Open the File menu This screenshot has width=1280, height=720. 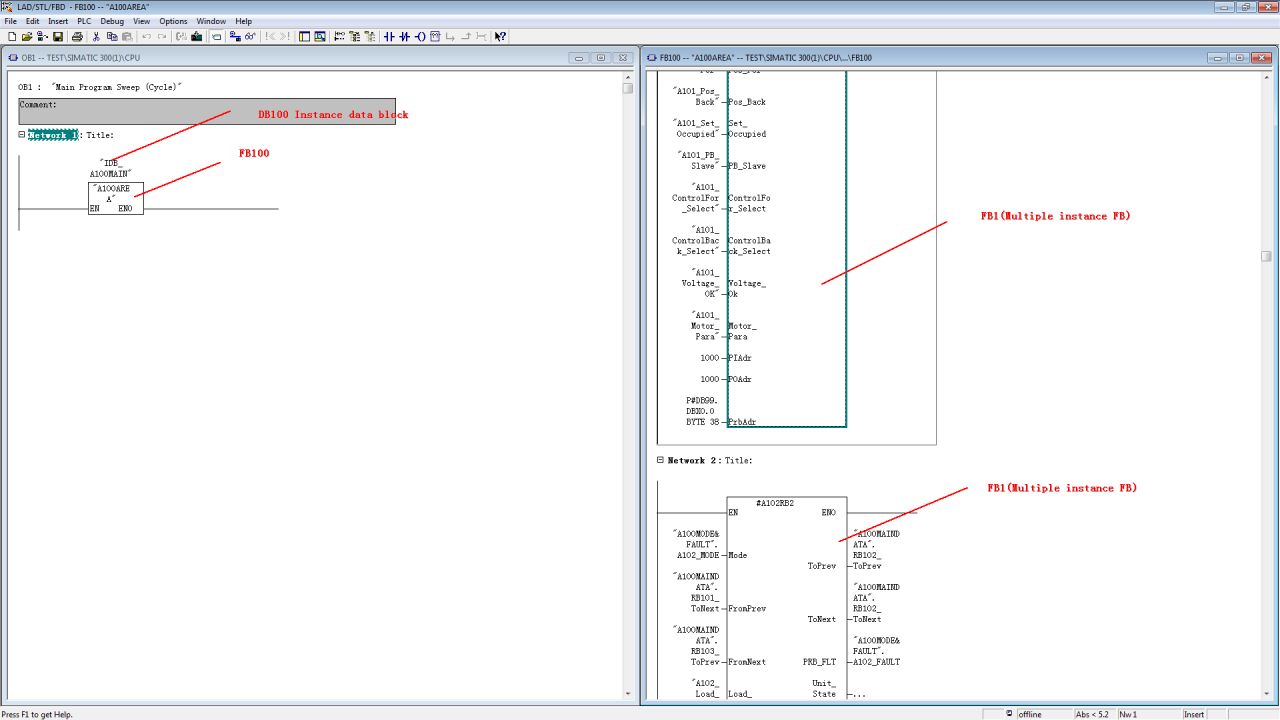coord(11,21)
